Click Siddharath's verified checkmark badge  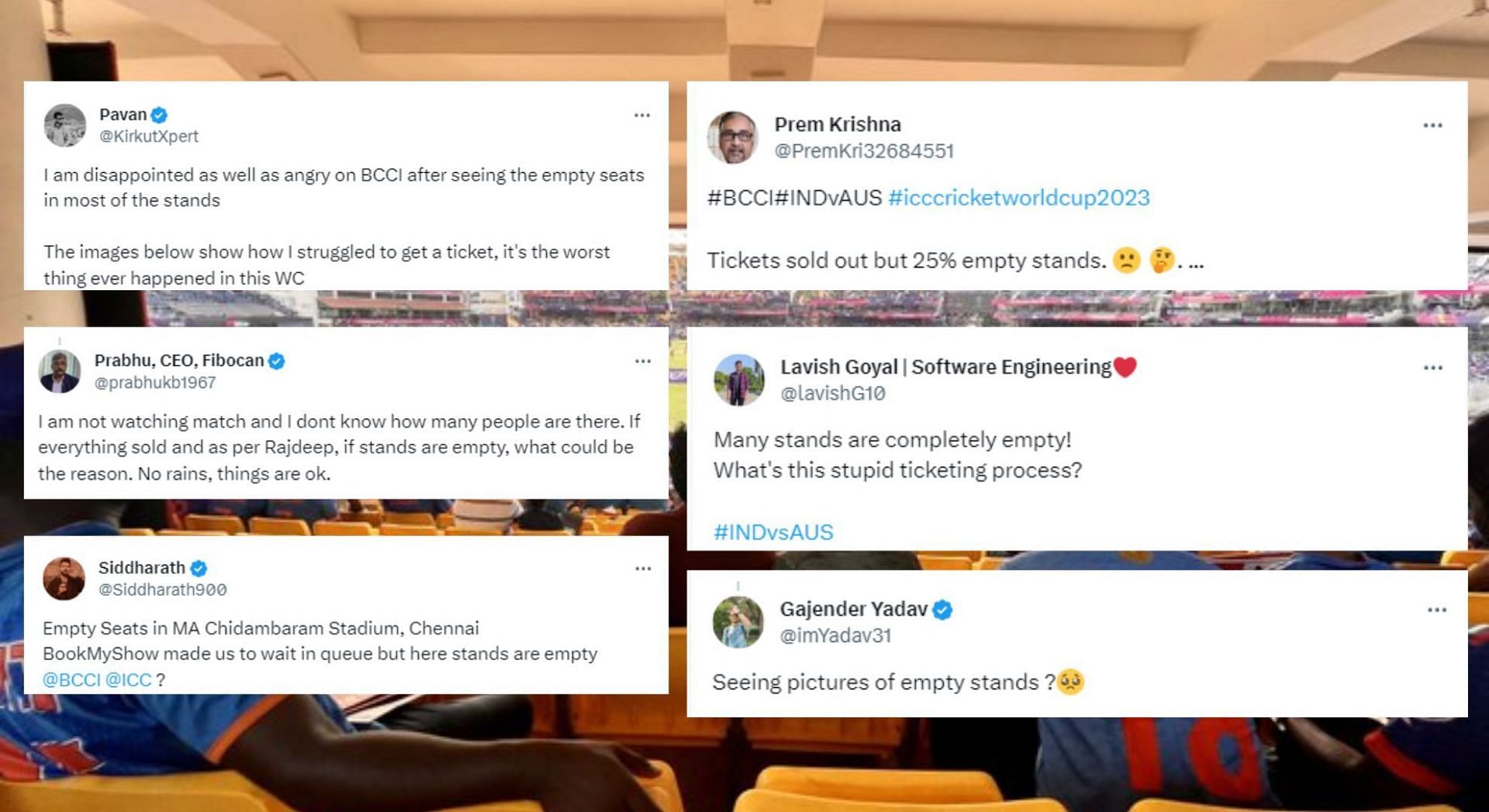199,568
